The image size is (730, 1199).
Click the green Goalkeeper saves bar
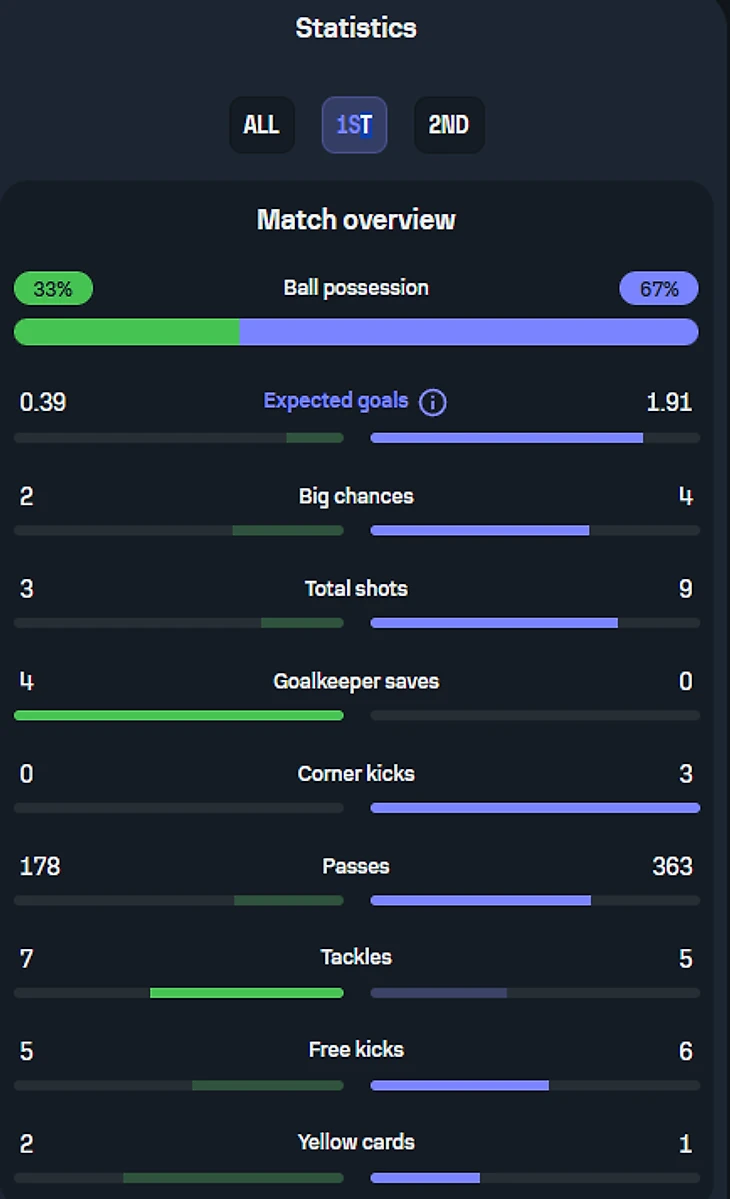tap(179, 715)
